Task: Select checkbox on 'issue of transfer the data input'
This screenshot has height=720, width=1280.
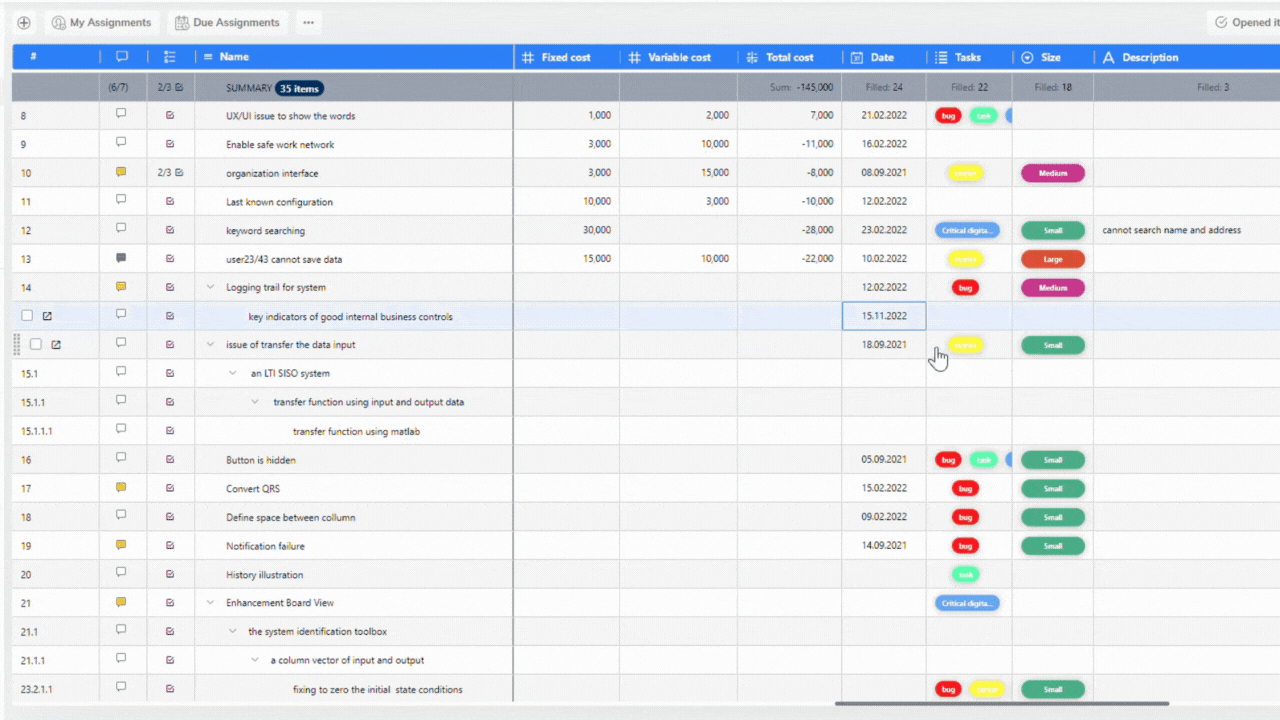Action: (36, 345)
